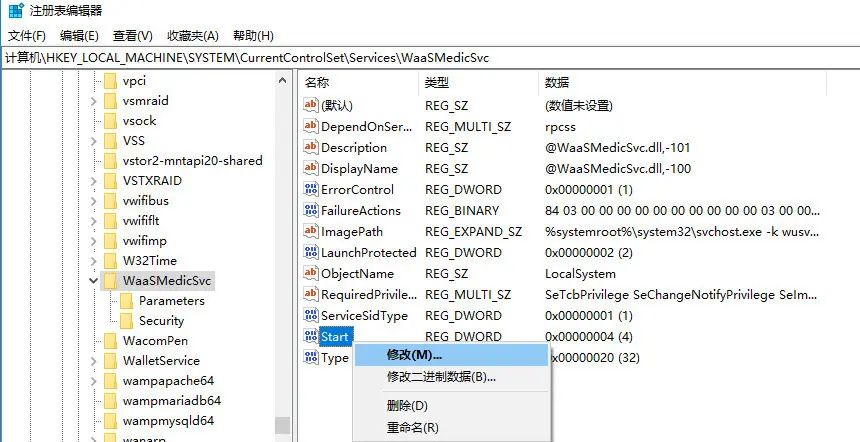Click the wampmysqld64 folder icon
This screenshot has height=442, width=860.
(110, 421)
